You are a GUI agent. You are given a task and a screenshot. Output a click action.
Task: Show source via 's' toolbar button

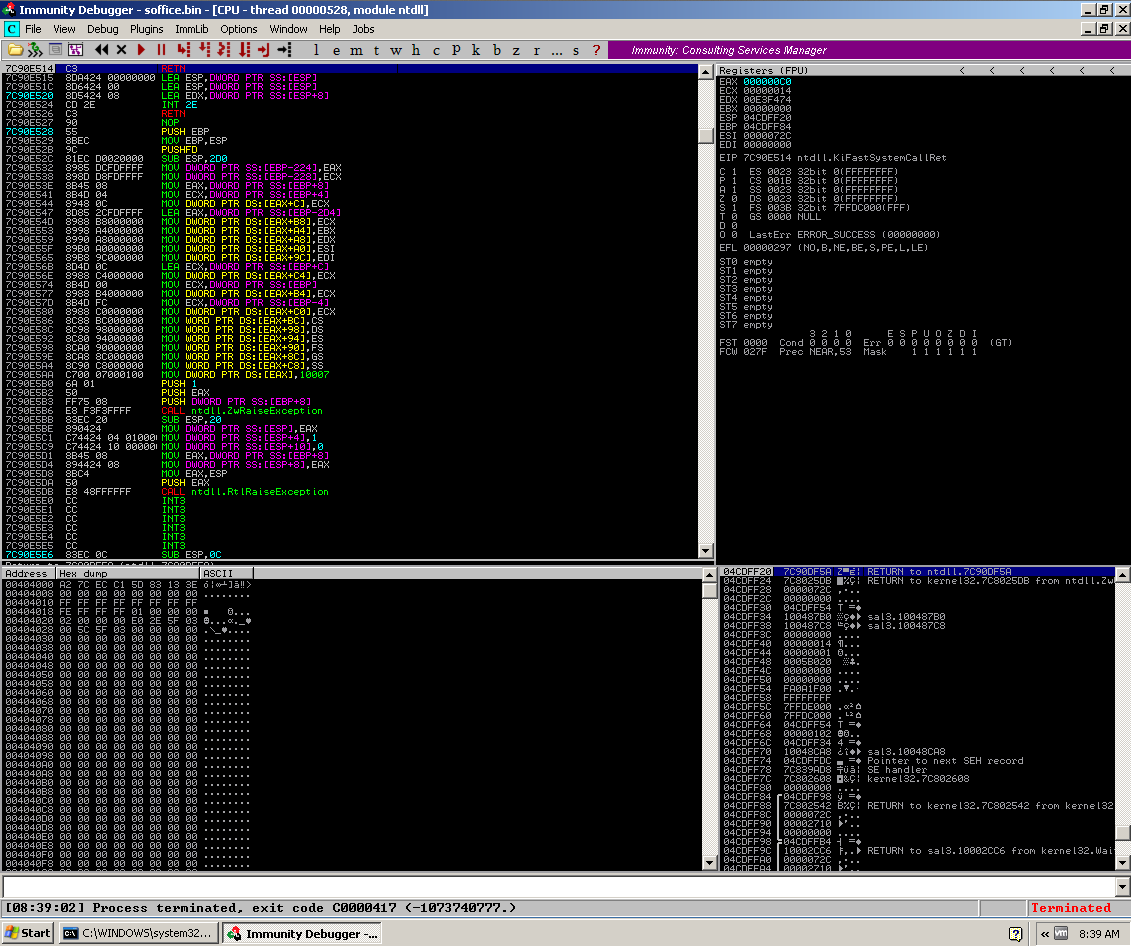pyautogui.click(x=576, y=50)
